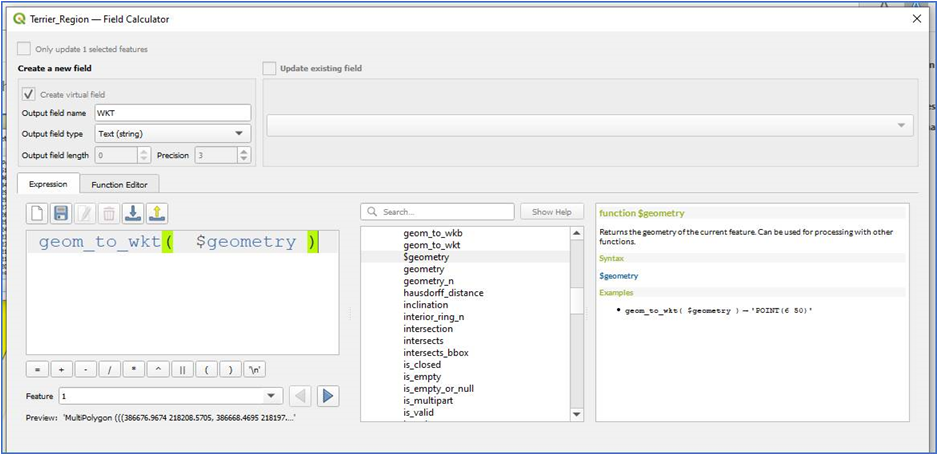Click the Precision spinbox
Screen dimensions: 938x456
coord(222,156)
